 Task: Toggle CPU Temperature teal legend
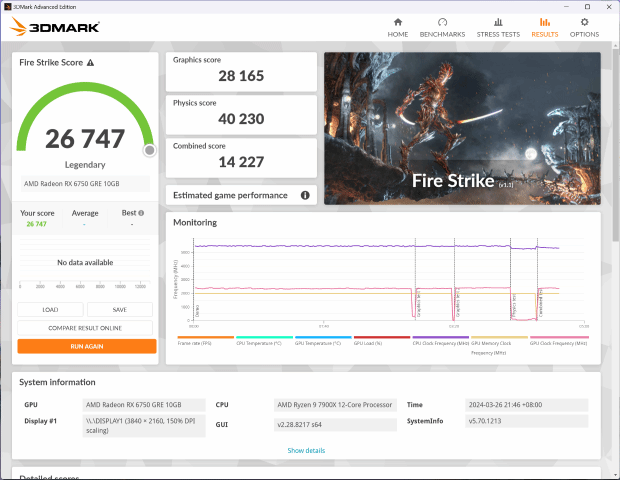pyautogui.click(x=264, y=340)
